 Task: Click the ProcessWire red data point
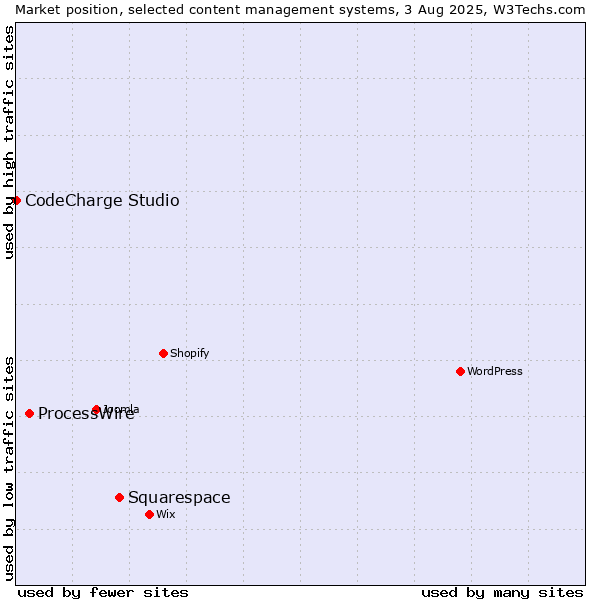[29, 414]
